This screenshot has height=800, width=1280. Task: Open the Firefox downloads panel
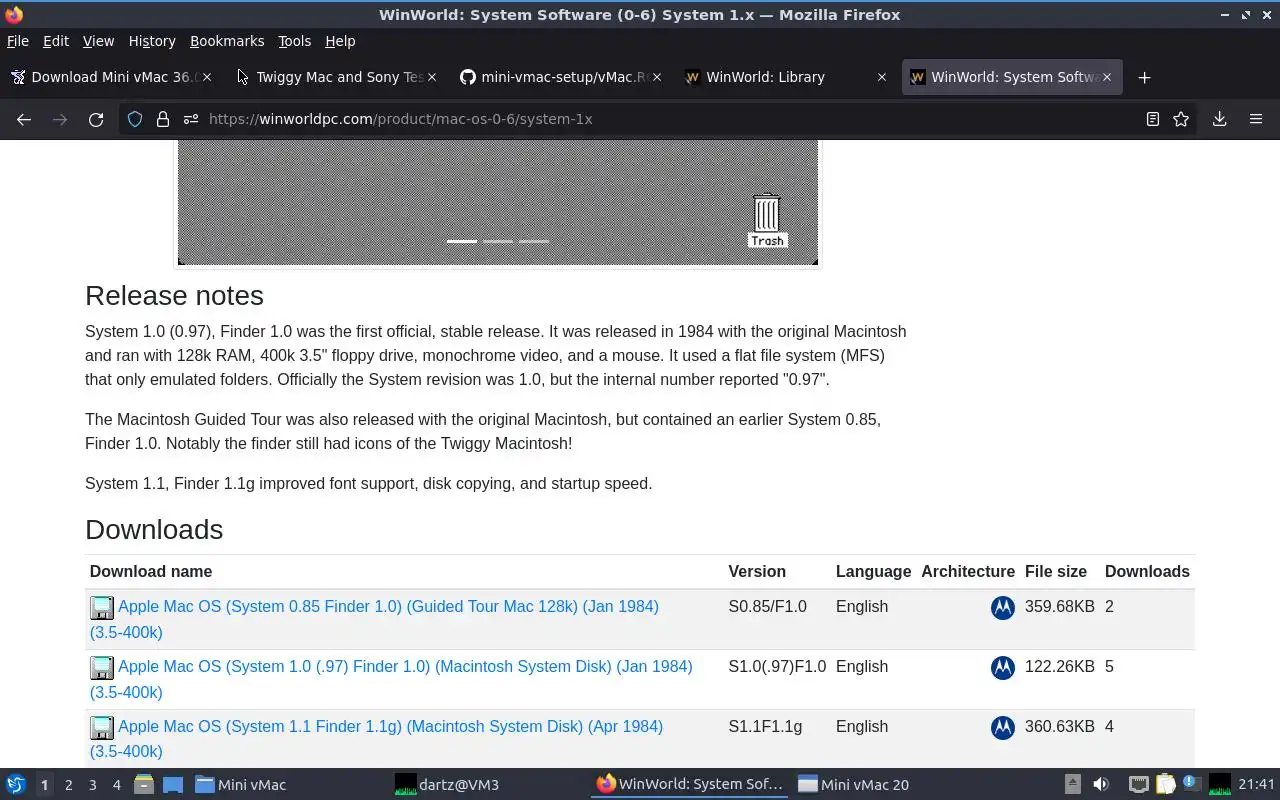point(1220,119)
